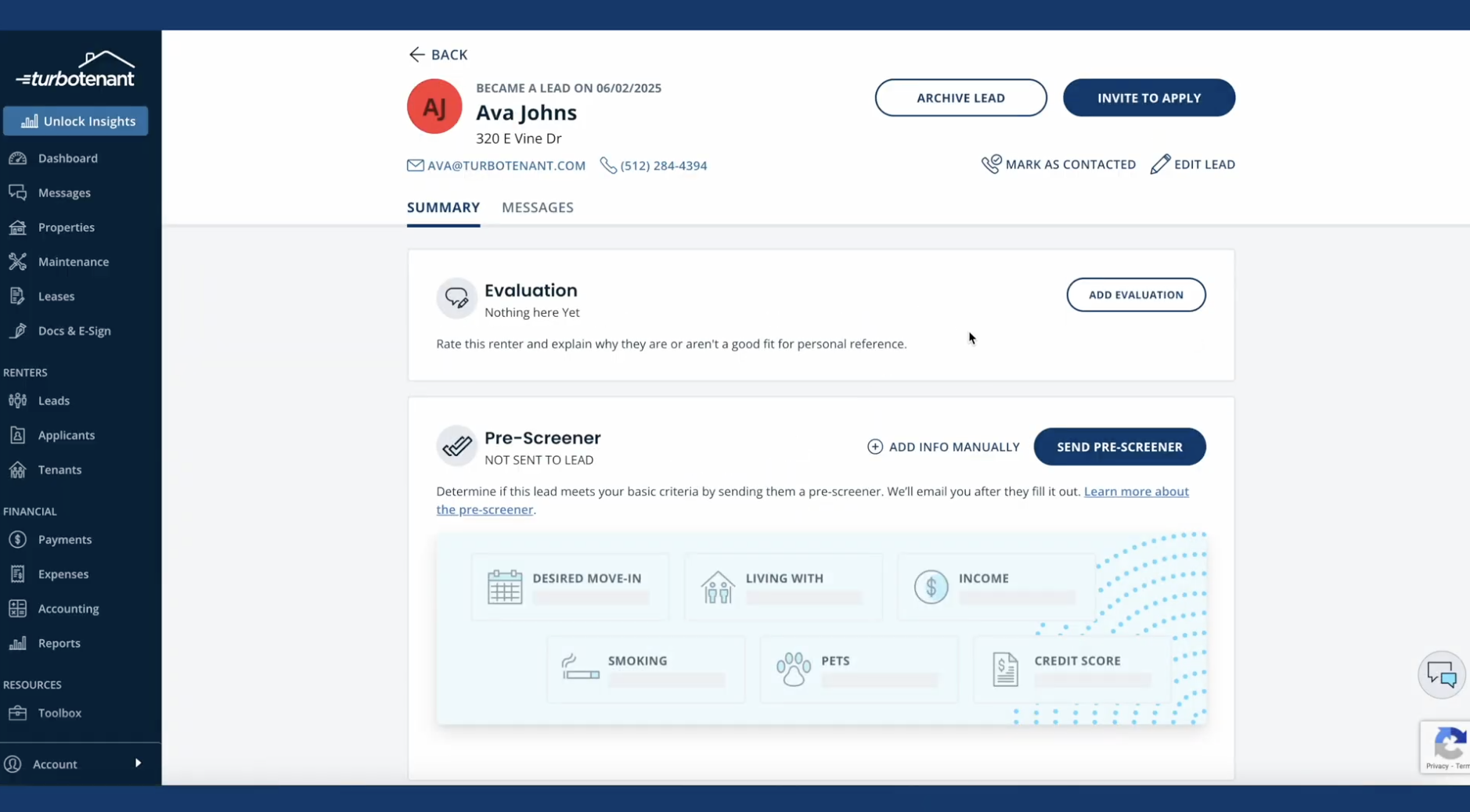Screen dimensions: 1470x812
Task: Click the Payments dollar icon
Action: [18, 539]
